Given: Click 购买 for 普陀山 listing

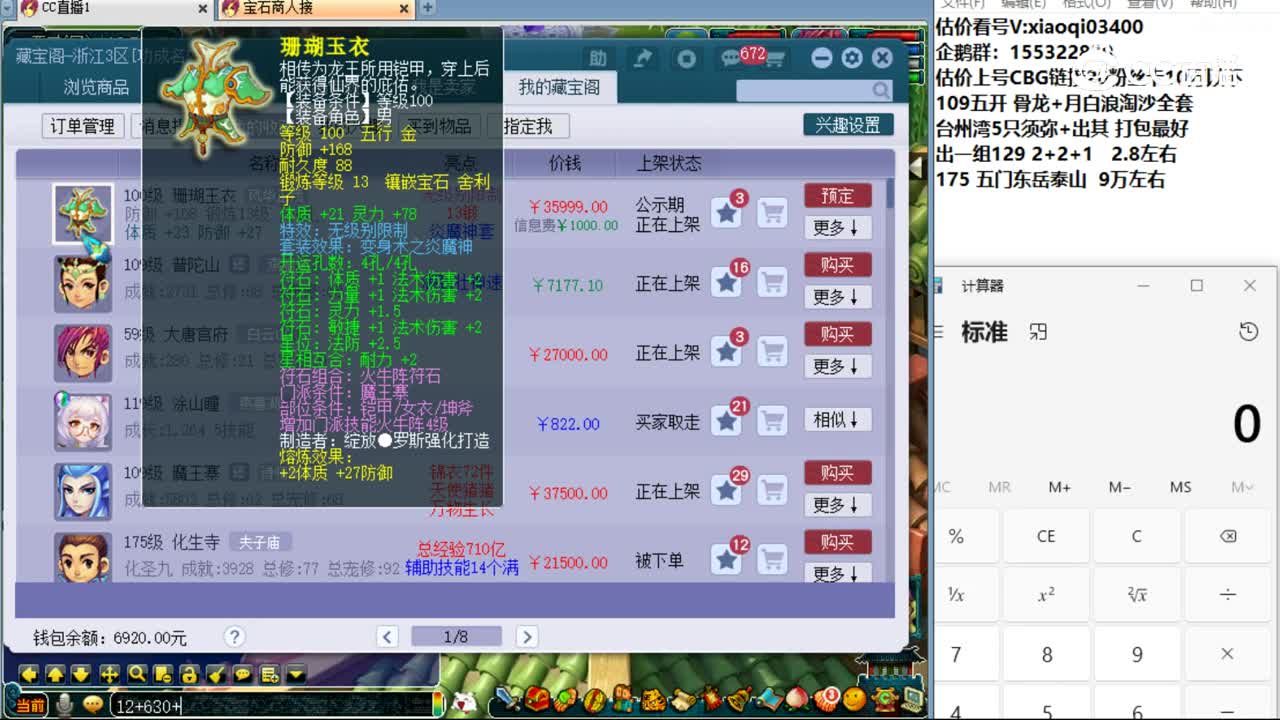Looking at the screenshot, I should click(x=837, y=264).
